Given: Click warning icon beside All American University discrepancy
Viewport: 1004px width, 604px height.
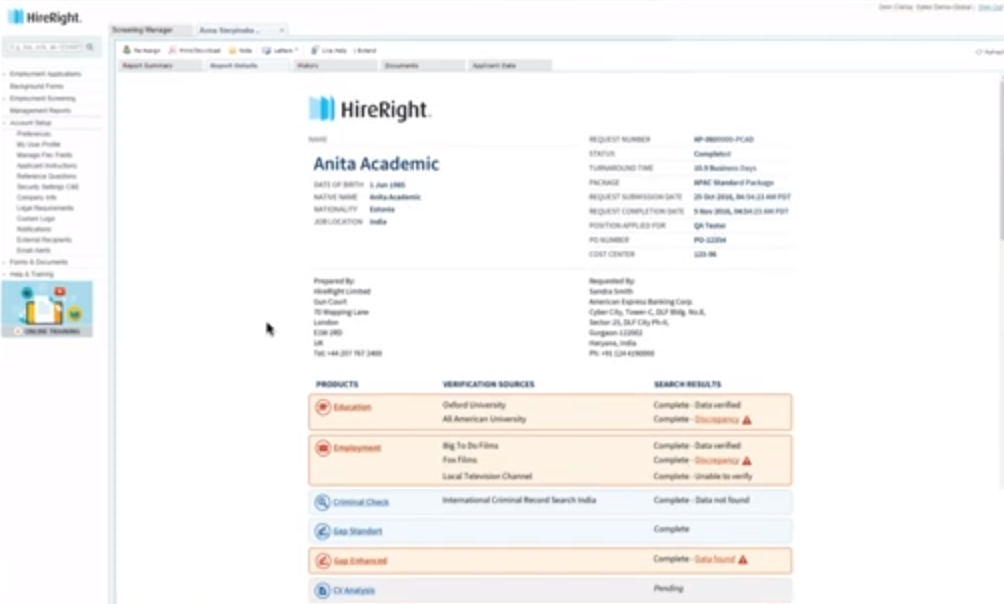Looking at the screenshot, I should (x=747, y=420).
